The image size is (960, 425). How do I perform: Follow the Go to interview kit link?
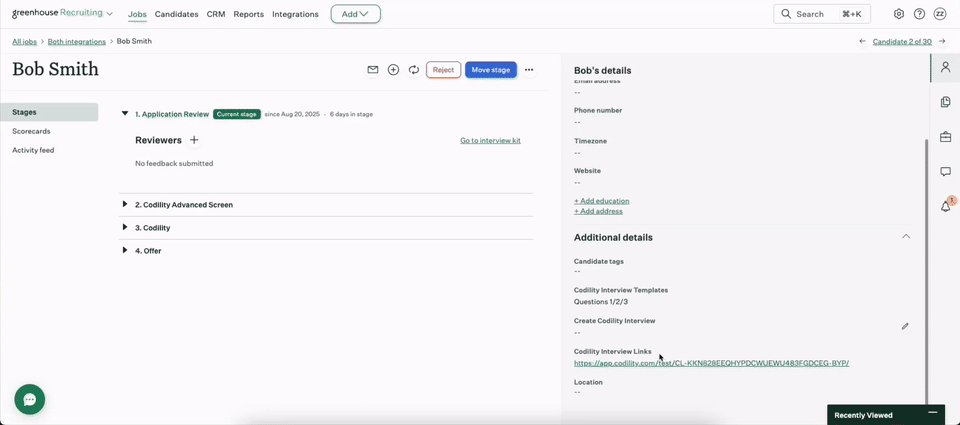pyautogui.click(x=490, y=140)
